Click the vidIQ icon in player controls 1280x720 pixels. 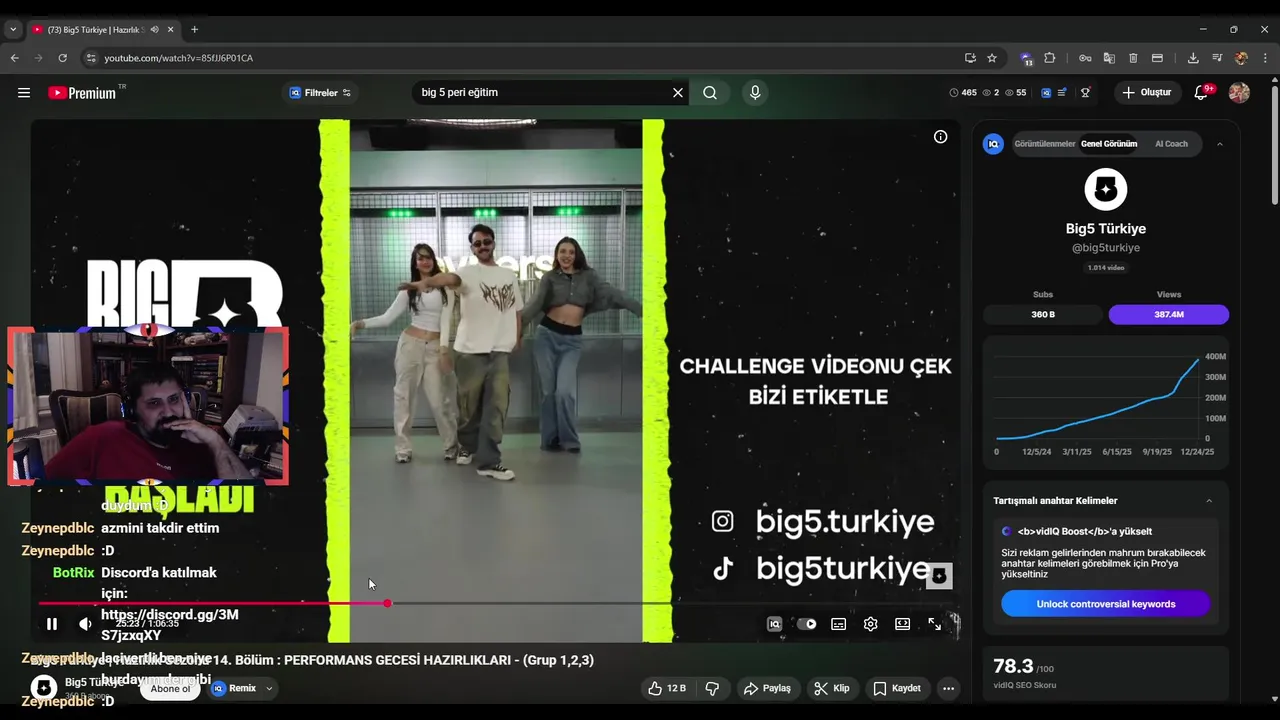click(774, 624)
